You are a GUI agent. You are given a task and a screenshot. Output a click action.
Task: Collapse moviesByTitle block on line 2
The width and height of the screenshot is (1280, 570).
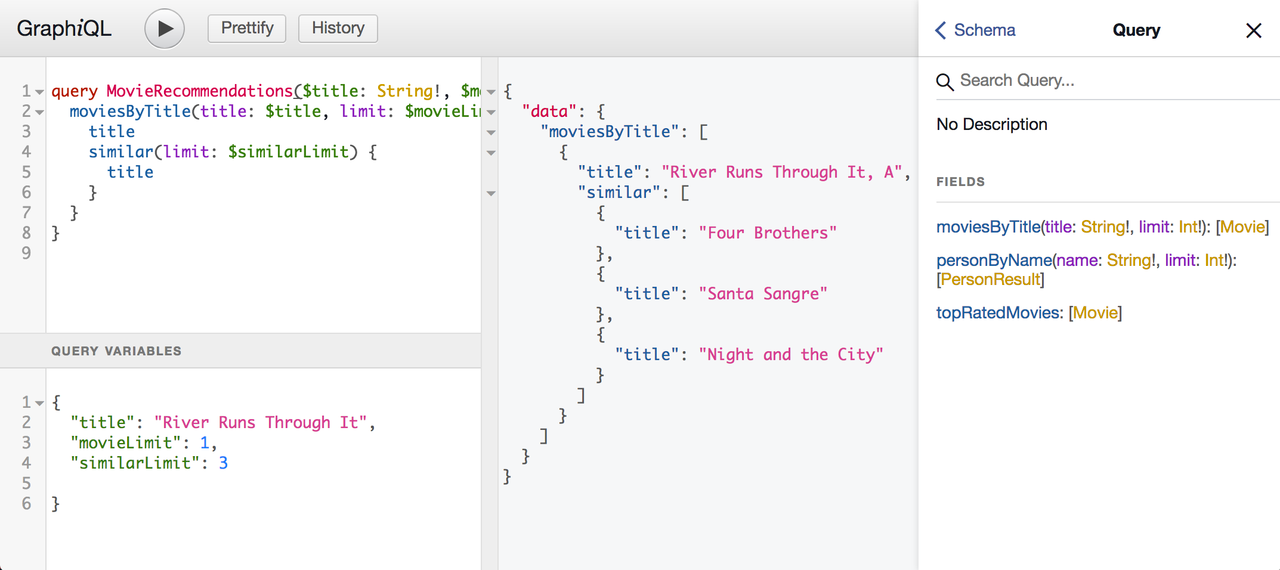click(x=39, y=112)
